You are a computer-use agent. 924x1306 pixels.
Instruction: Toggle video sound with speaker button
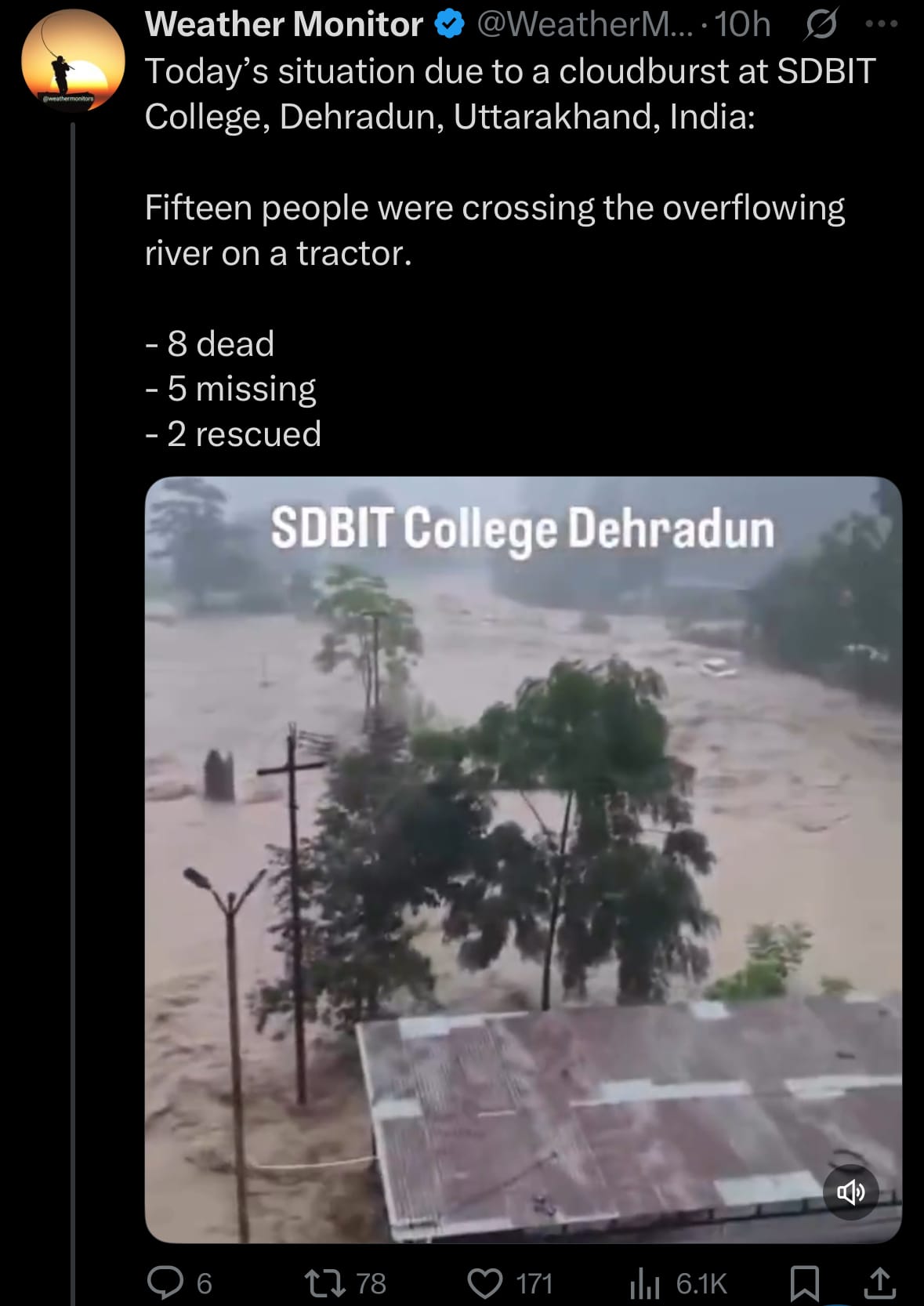coord(851,1192)
